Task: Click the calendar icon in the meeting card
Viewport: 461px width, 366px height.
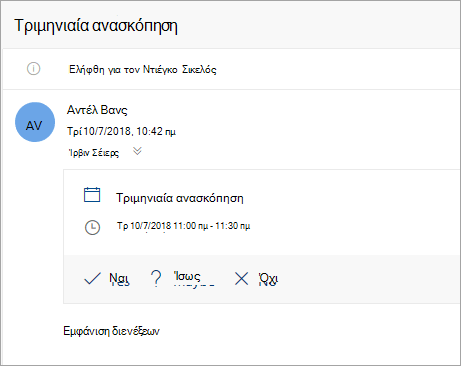Action: (x=92, y=195)
